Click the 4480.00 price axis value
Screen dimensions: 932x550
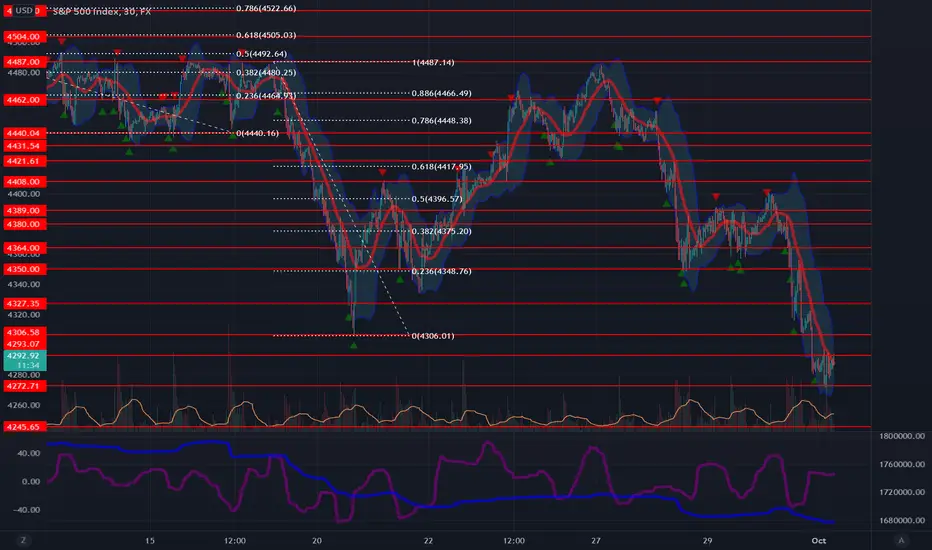23,73
